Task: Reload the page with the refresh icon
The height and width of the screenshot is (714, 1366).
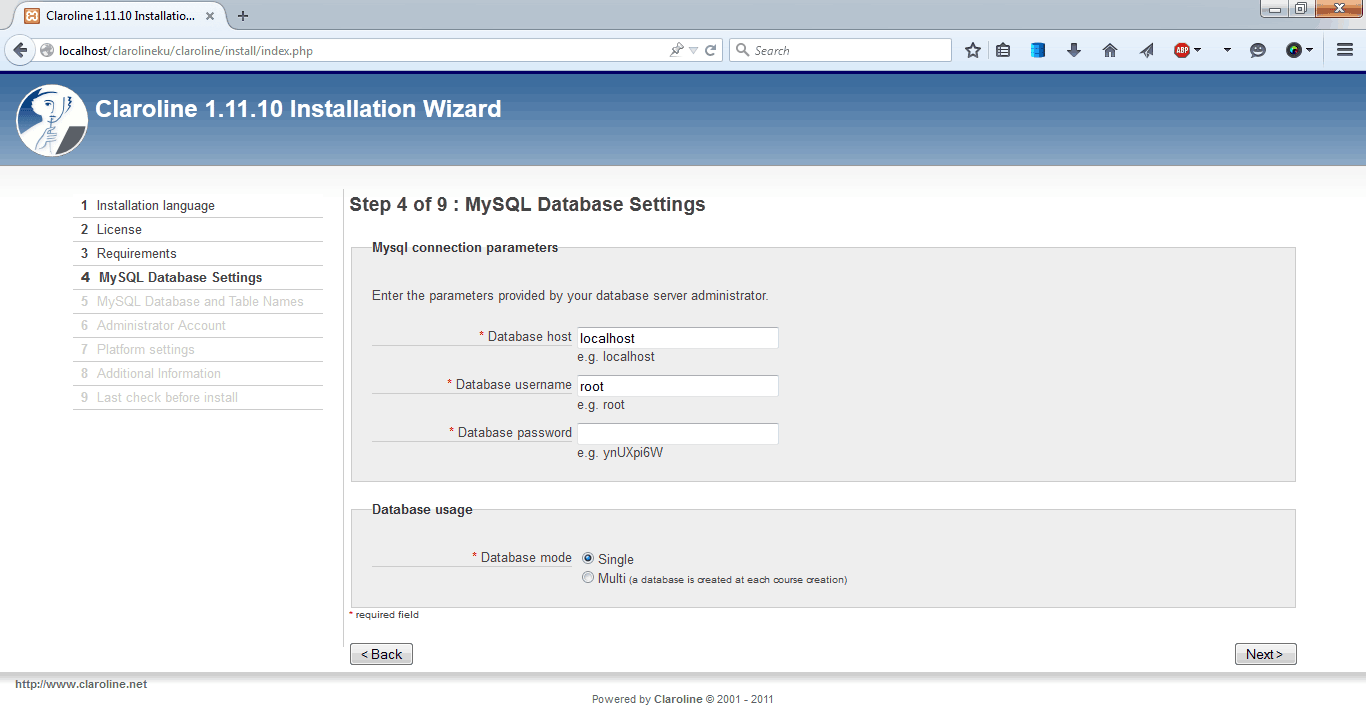Action: pyautogui.click(x=708, y=49)
